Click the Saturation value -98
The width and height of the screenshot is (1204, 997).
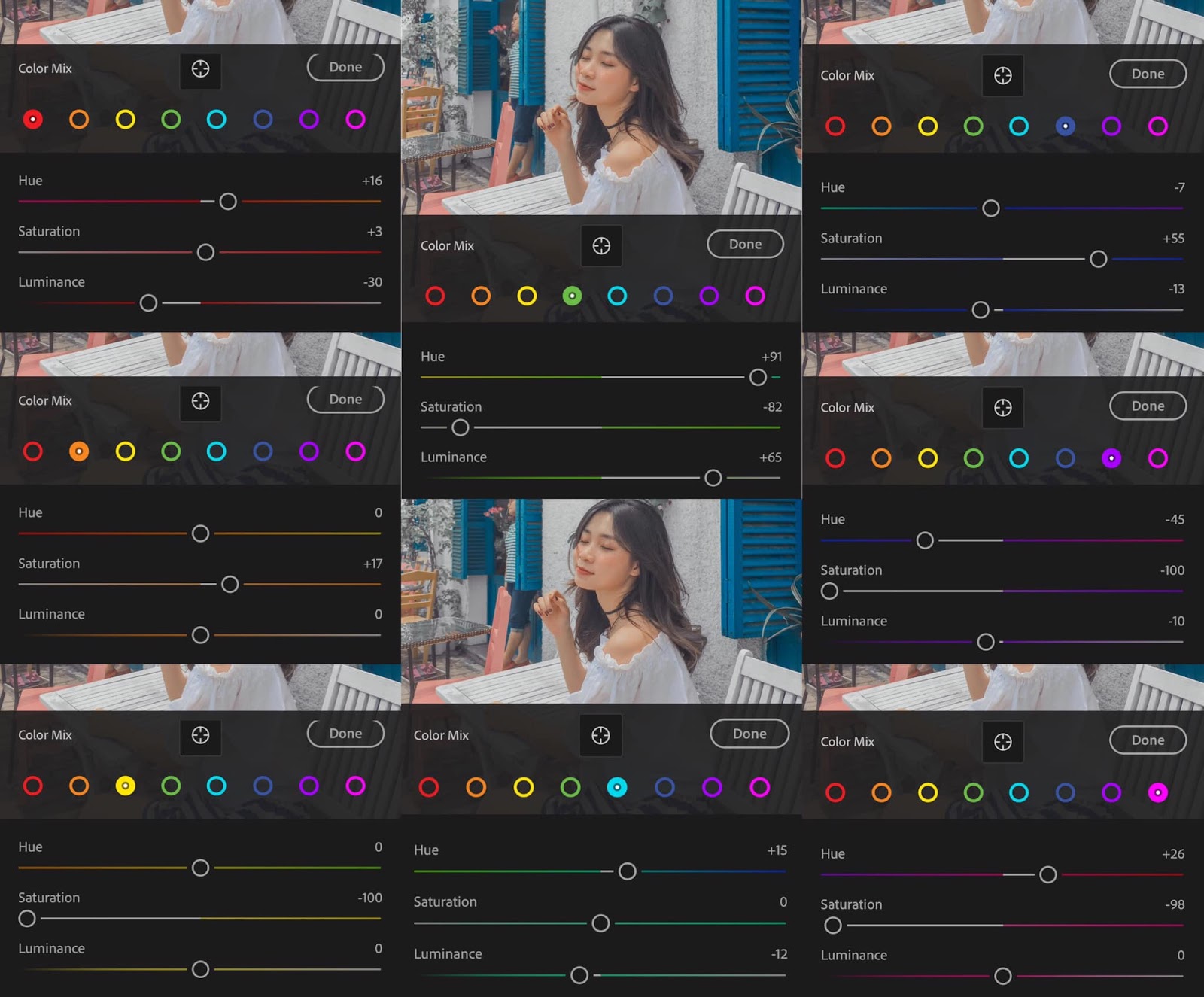(x=1175, y=904)
